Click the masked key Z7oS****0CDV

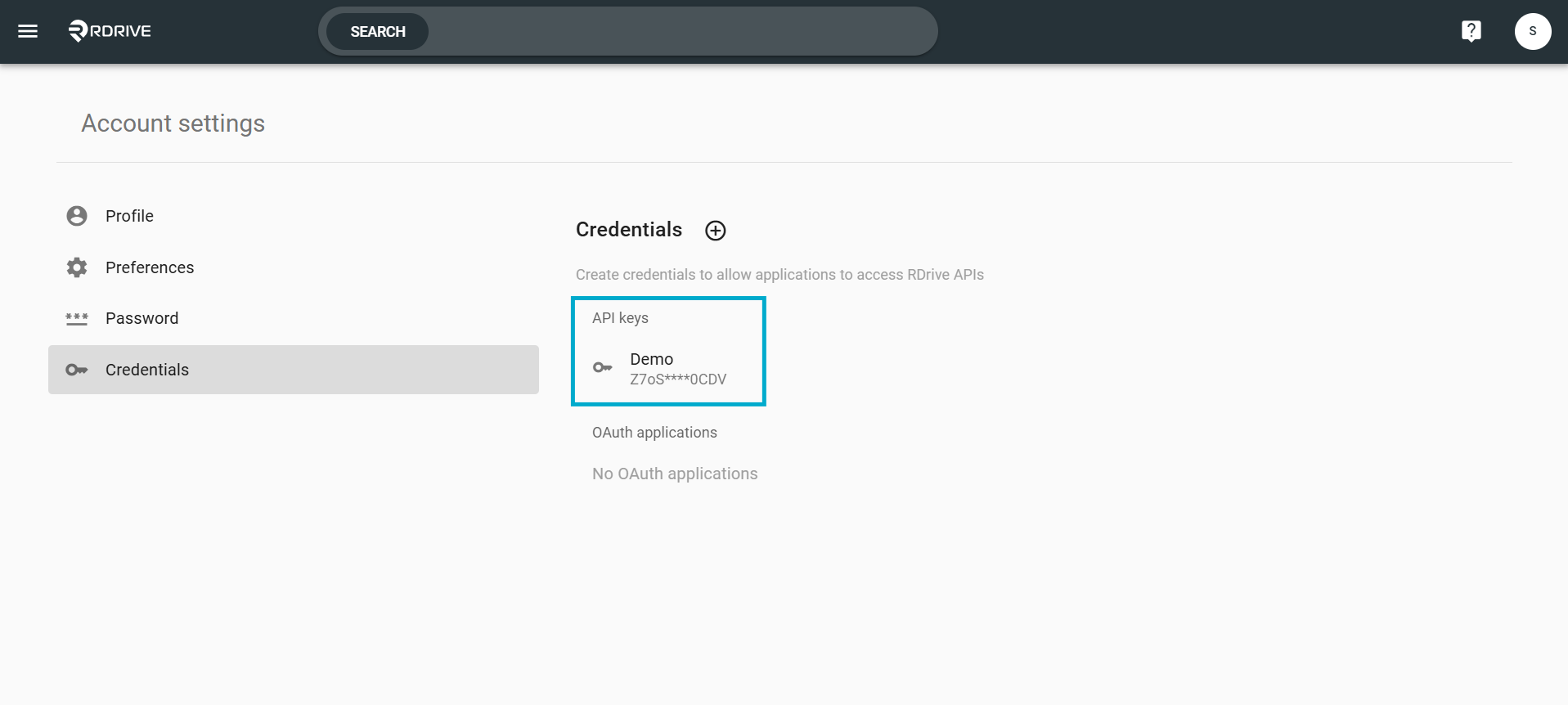(x=678, y=379)
